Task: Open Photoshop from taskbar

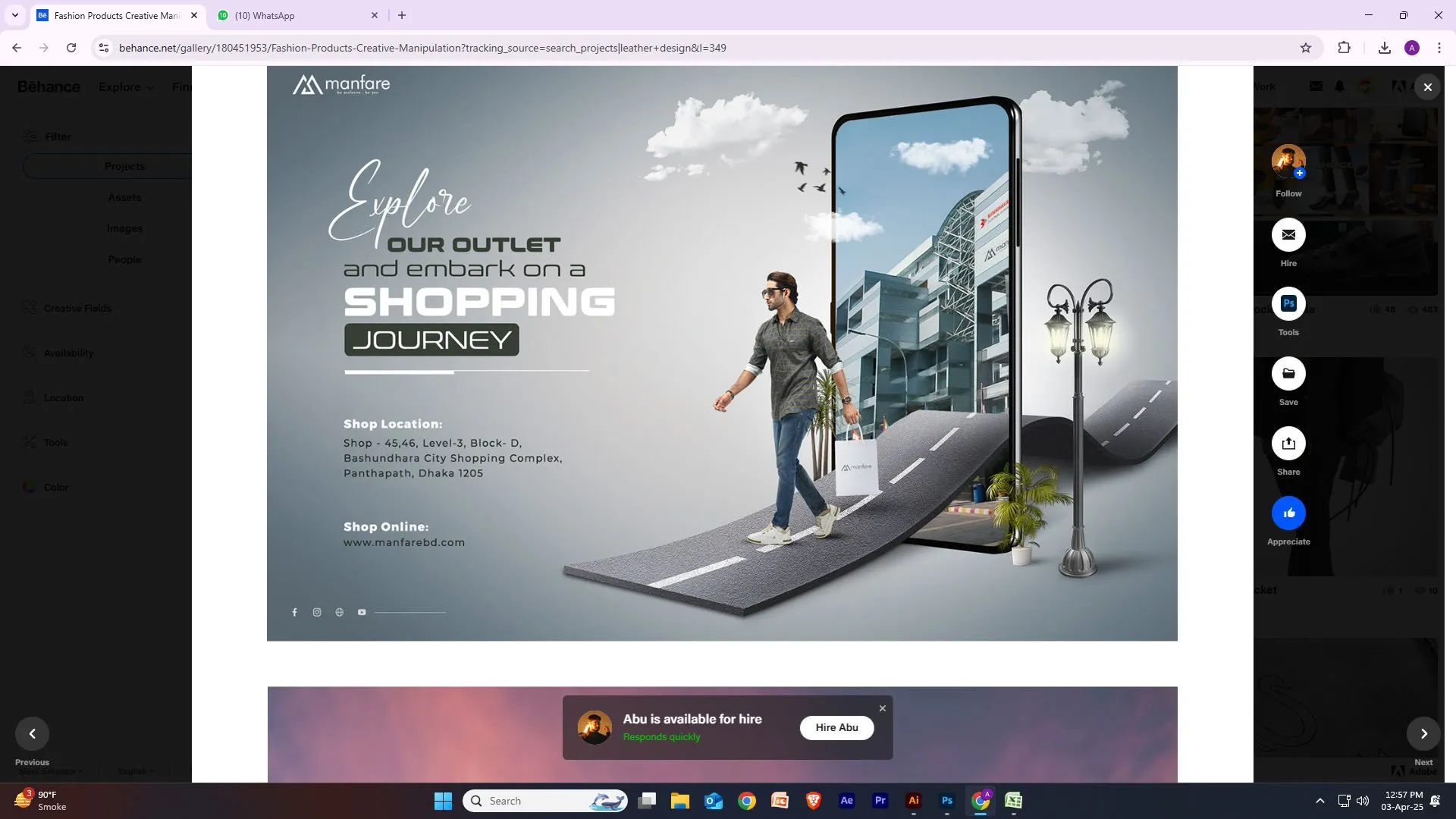Action: coord(947,801)
